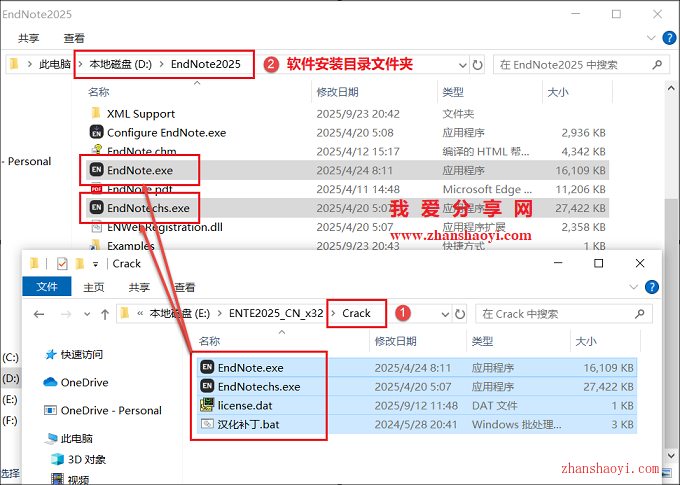680x485 pixels.
Task: Open 3D 对象 in navigation pane
Action: 78,459
